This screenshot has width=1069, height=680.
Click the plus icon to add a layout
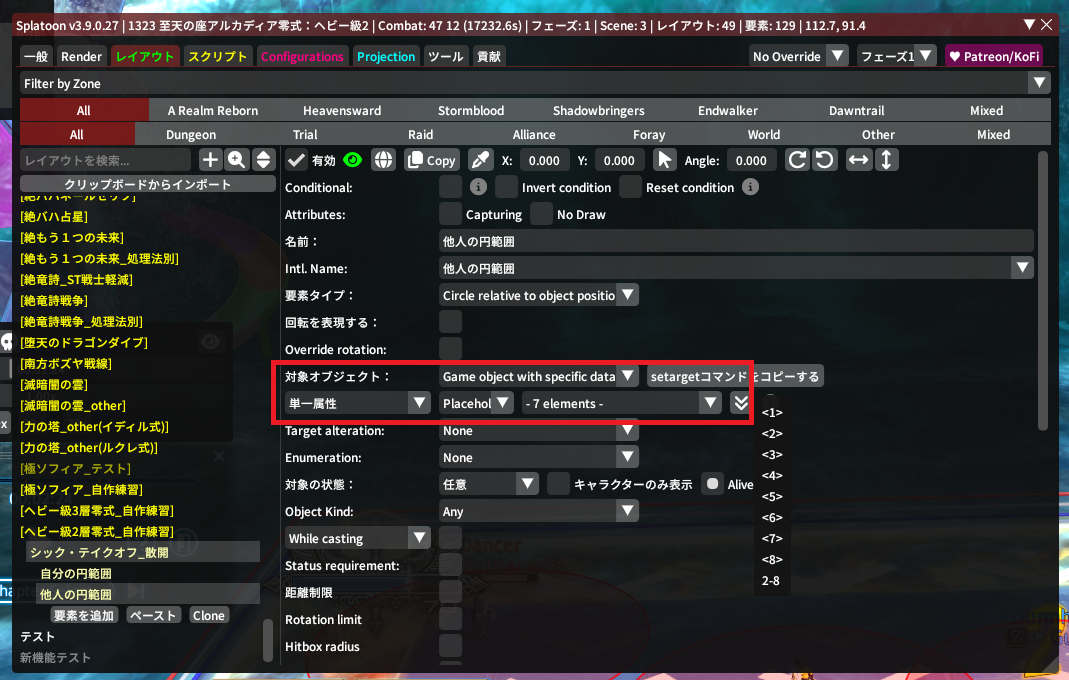click(210, 160)
